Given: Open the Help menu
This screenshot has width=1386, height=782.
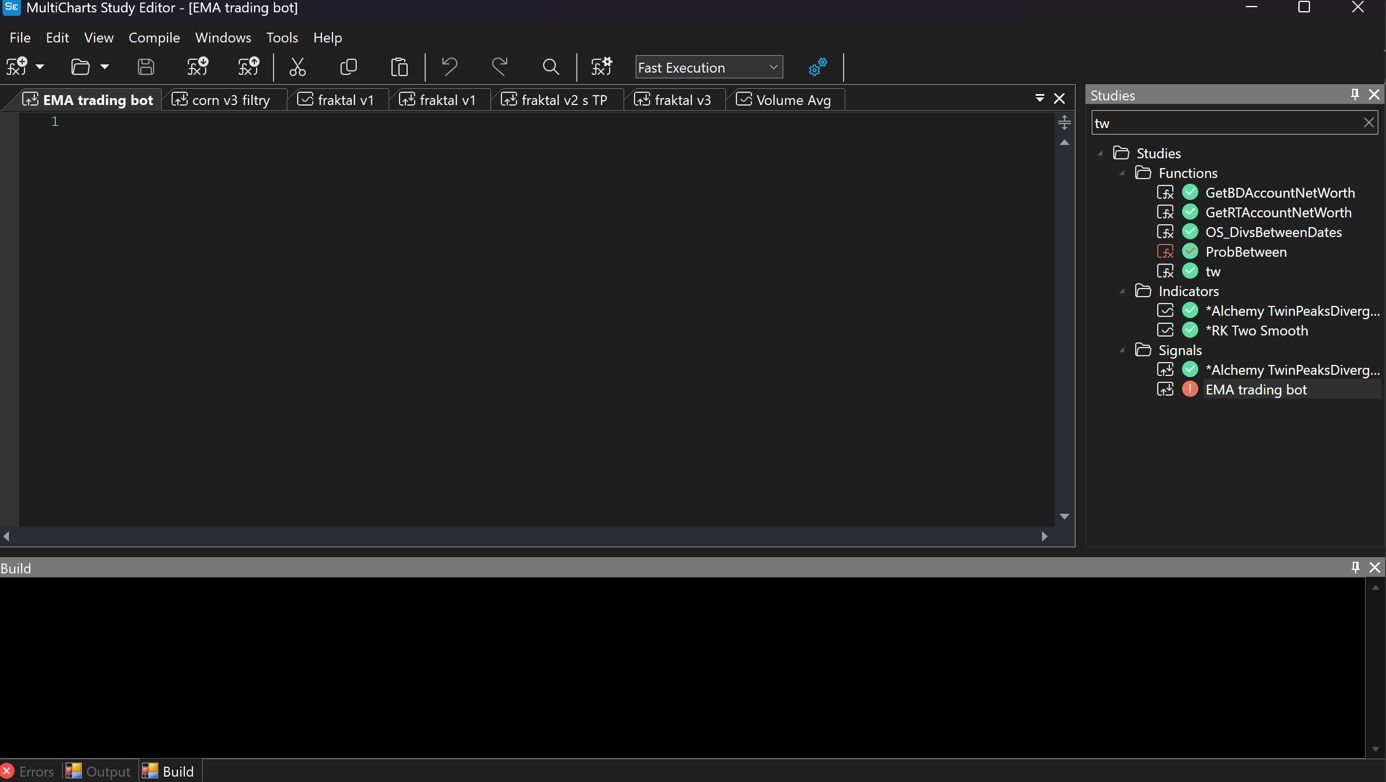Looking at the screenshot, I should click(x=327, y=38).
